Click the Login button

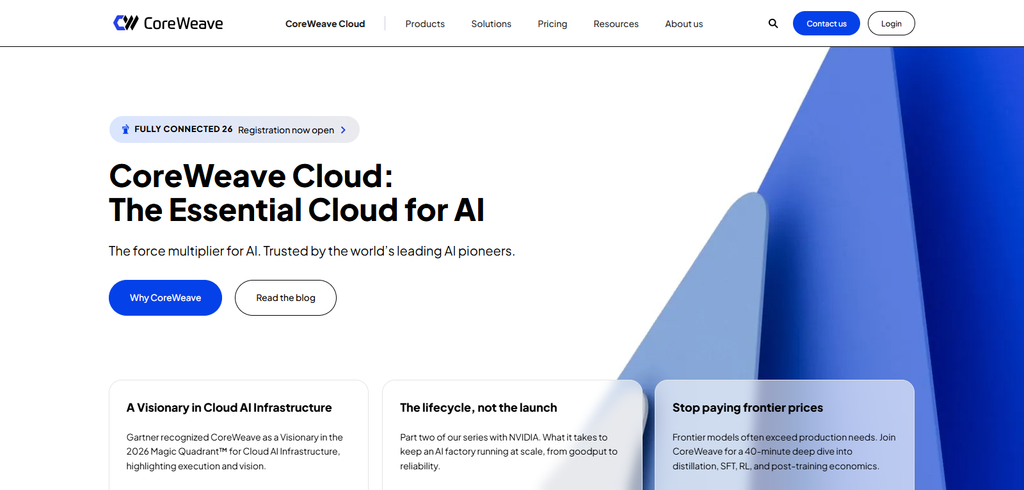coord(891,24)
